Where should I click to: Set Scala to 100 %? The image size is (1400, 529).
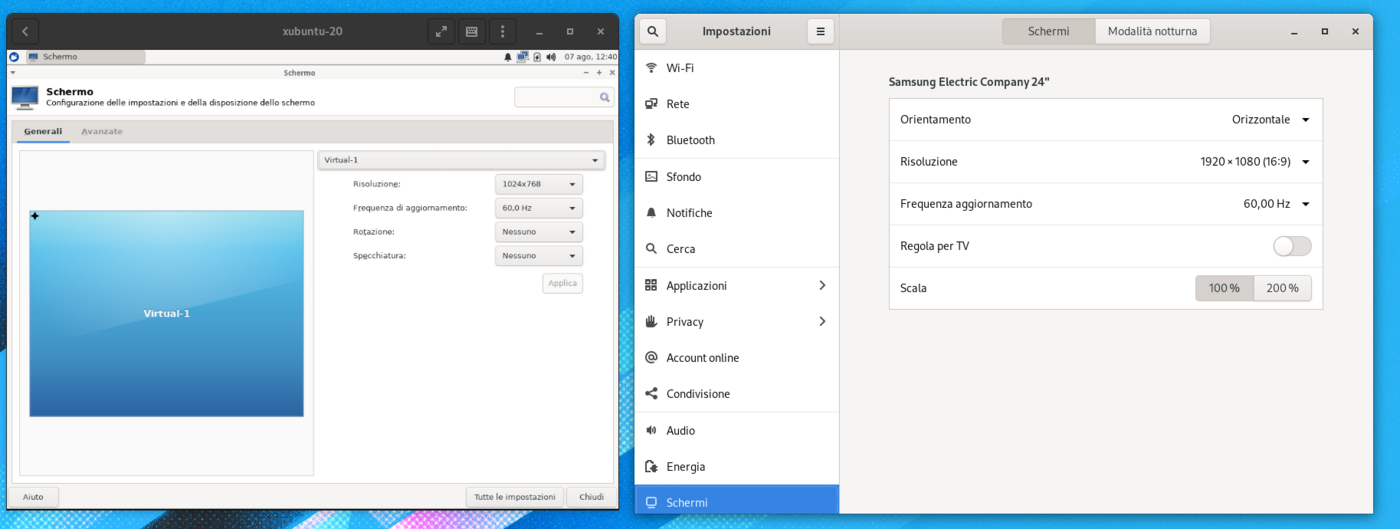pos(1224,288)
